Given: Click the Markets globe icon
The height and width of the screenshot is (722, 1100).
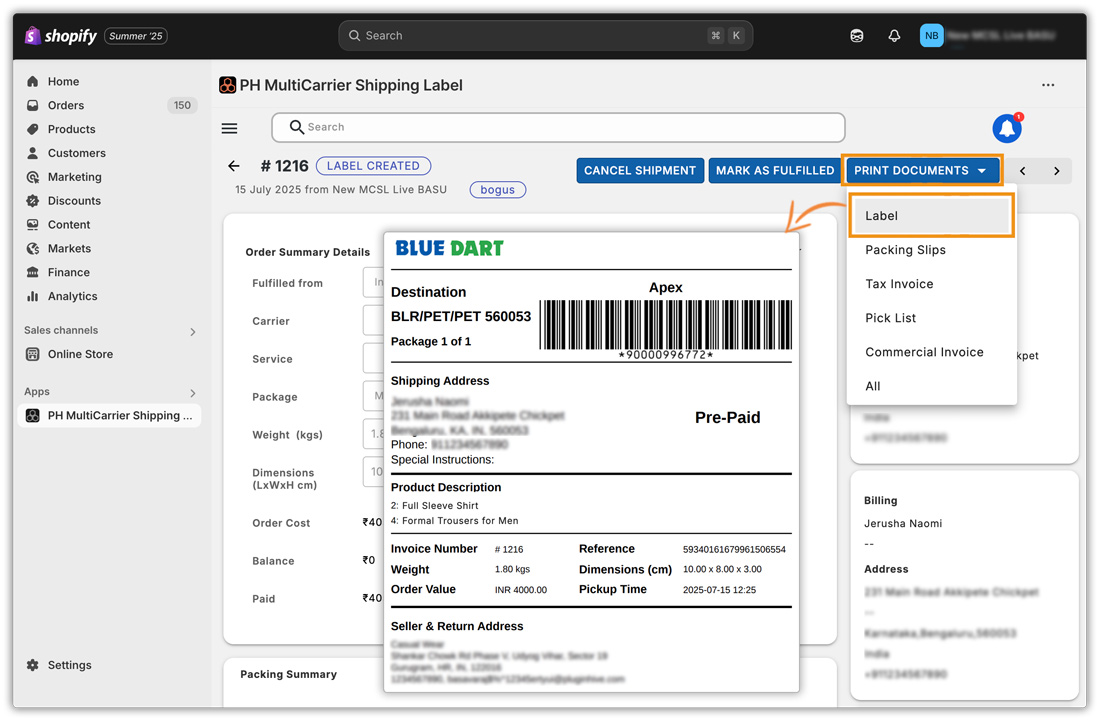Looking at the screenshot, I should [x=32, y=248].
